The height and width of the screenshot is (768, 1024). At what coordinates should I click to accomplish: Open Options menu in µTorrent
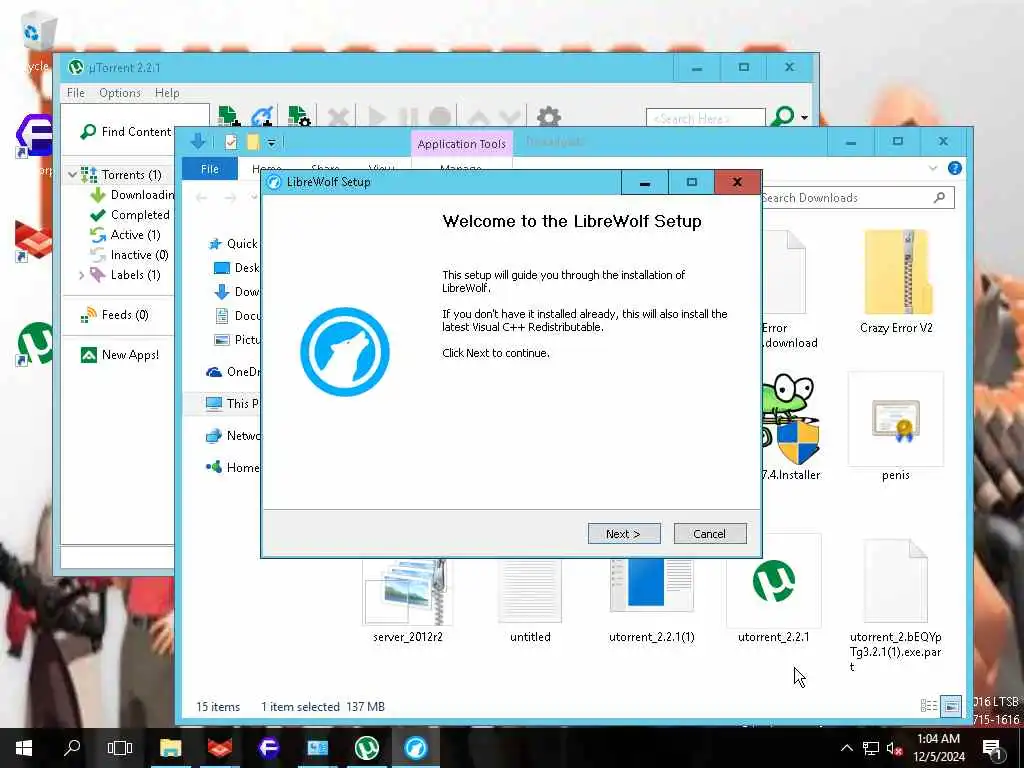pos(120,93)
